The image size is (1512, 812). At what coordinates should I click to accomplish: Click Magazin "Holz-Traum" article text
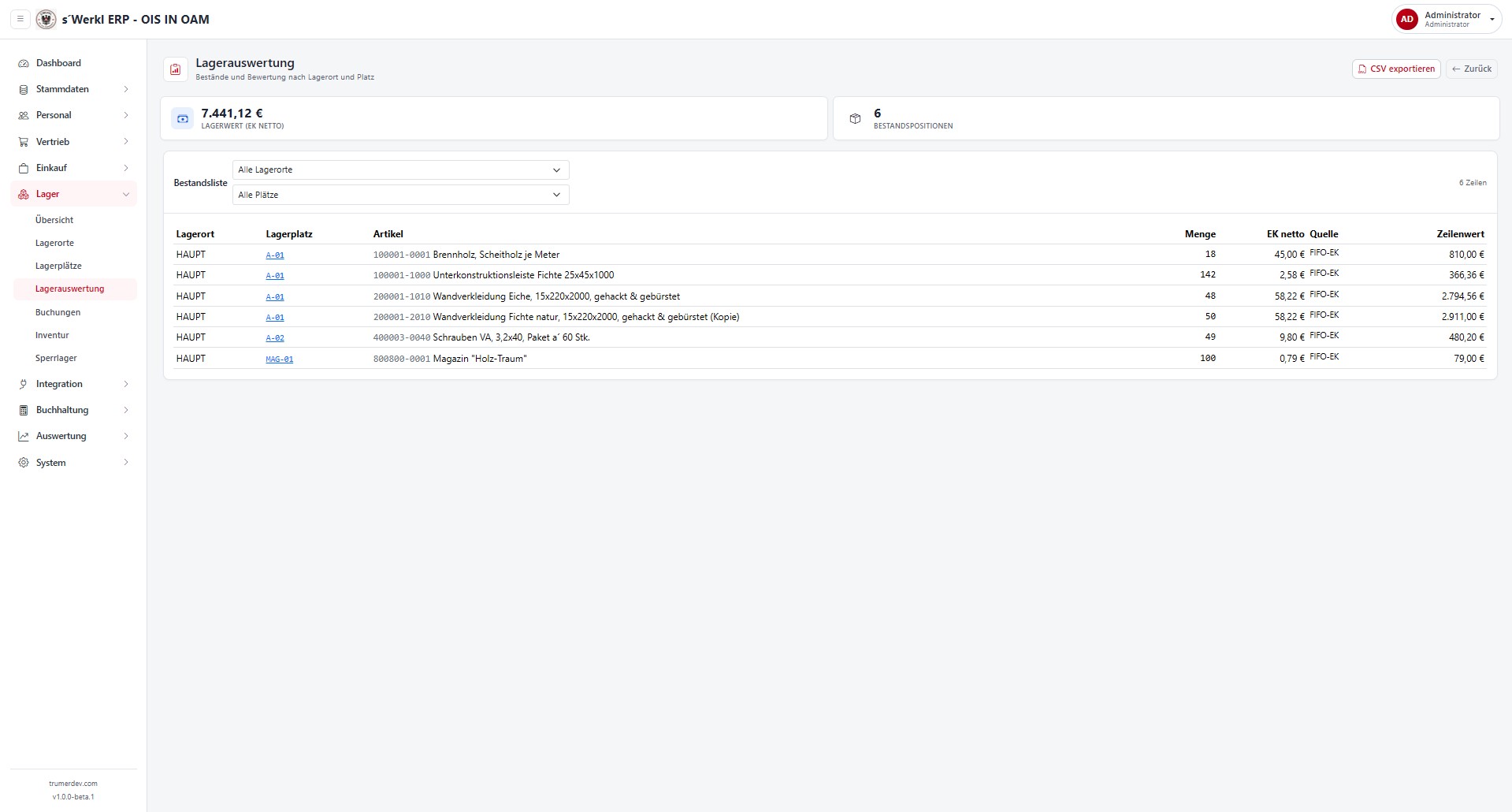(480, 359)
